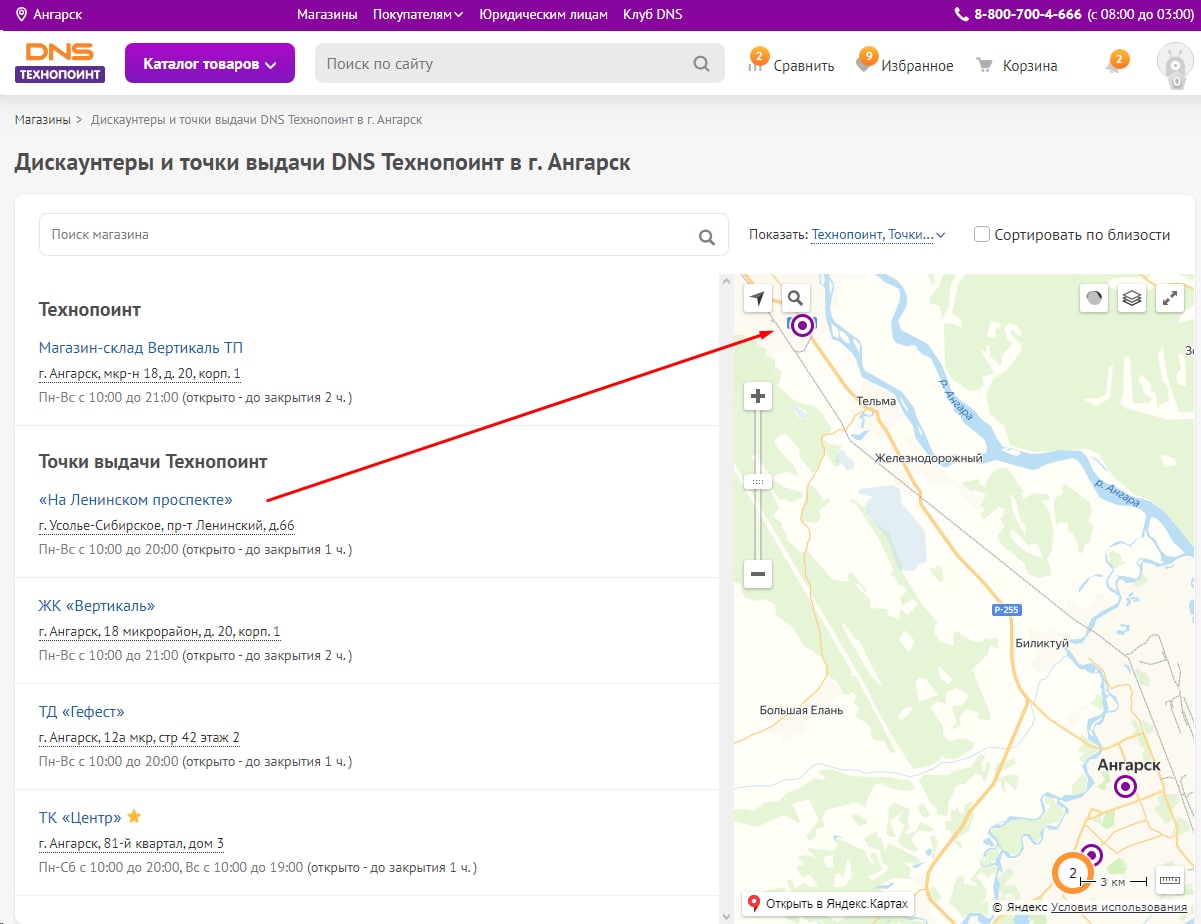The height and width of the screenshot is (924, 1201).
Task: Click address г. Усолье-Сибирское, пр-т Ленинский, д.66
Action: pos(167,526)
